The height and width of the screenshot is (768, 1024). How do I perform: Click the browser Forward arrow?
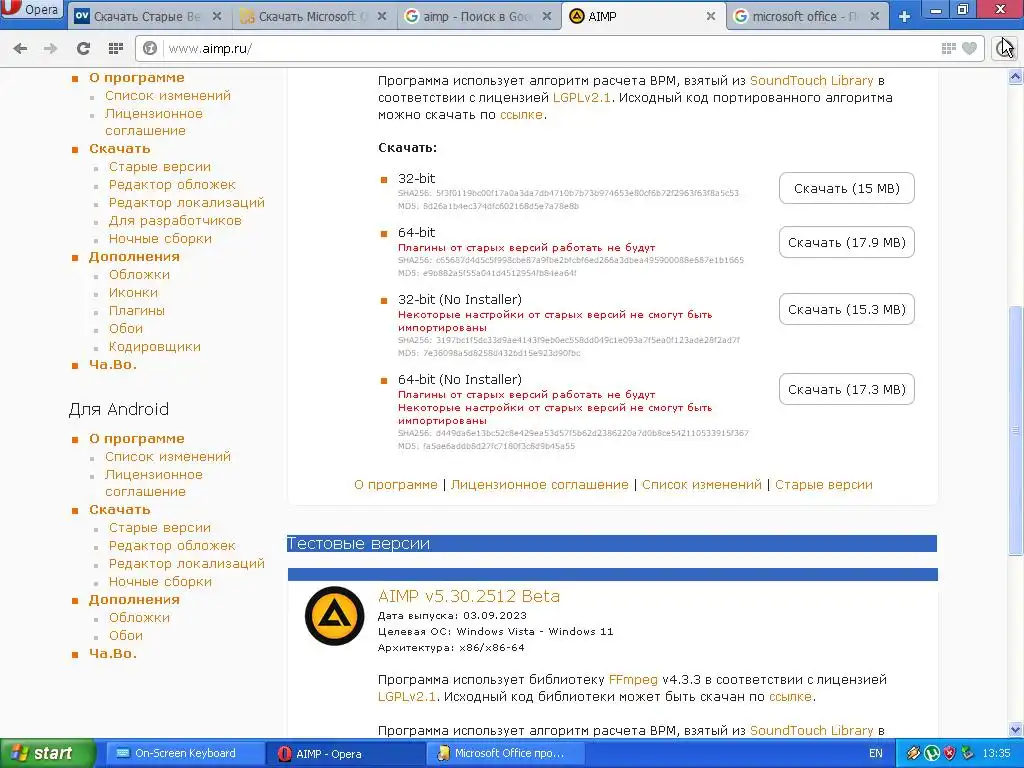(50, 48)
